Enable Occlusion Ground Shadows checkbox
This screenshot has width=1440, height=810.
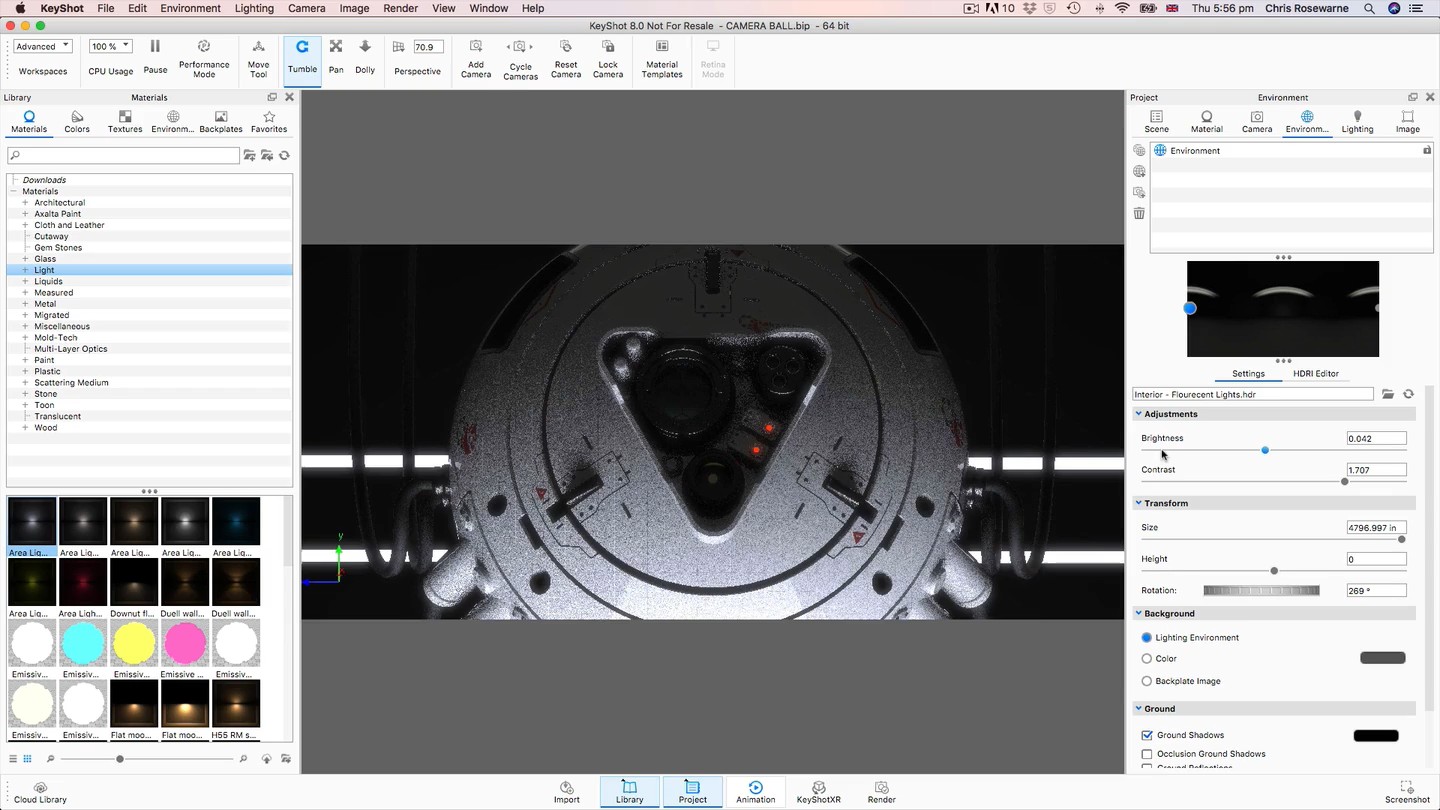1147,754
